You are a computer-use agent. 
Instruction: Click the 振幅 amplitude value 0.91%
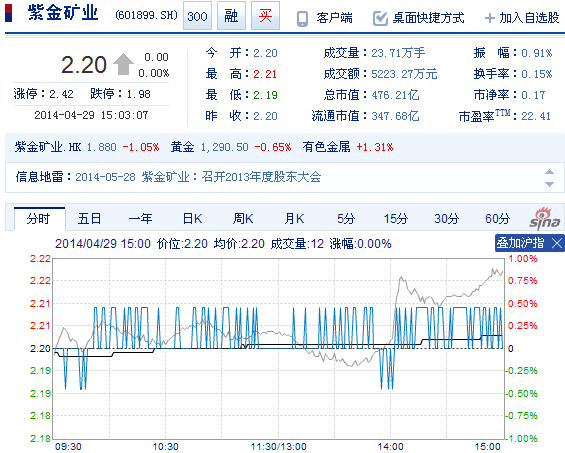point(537,53)
